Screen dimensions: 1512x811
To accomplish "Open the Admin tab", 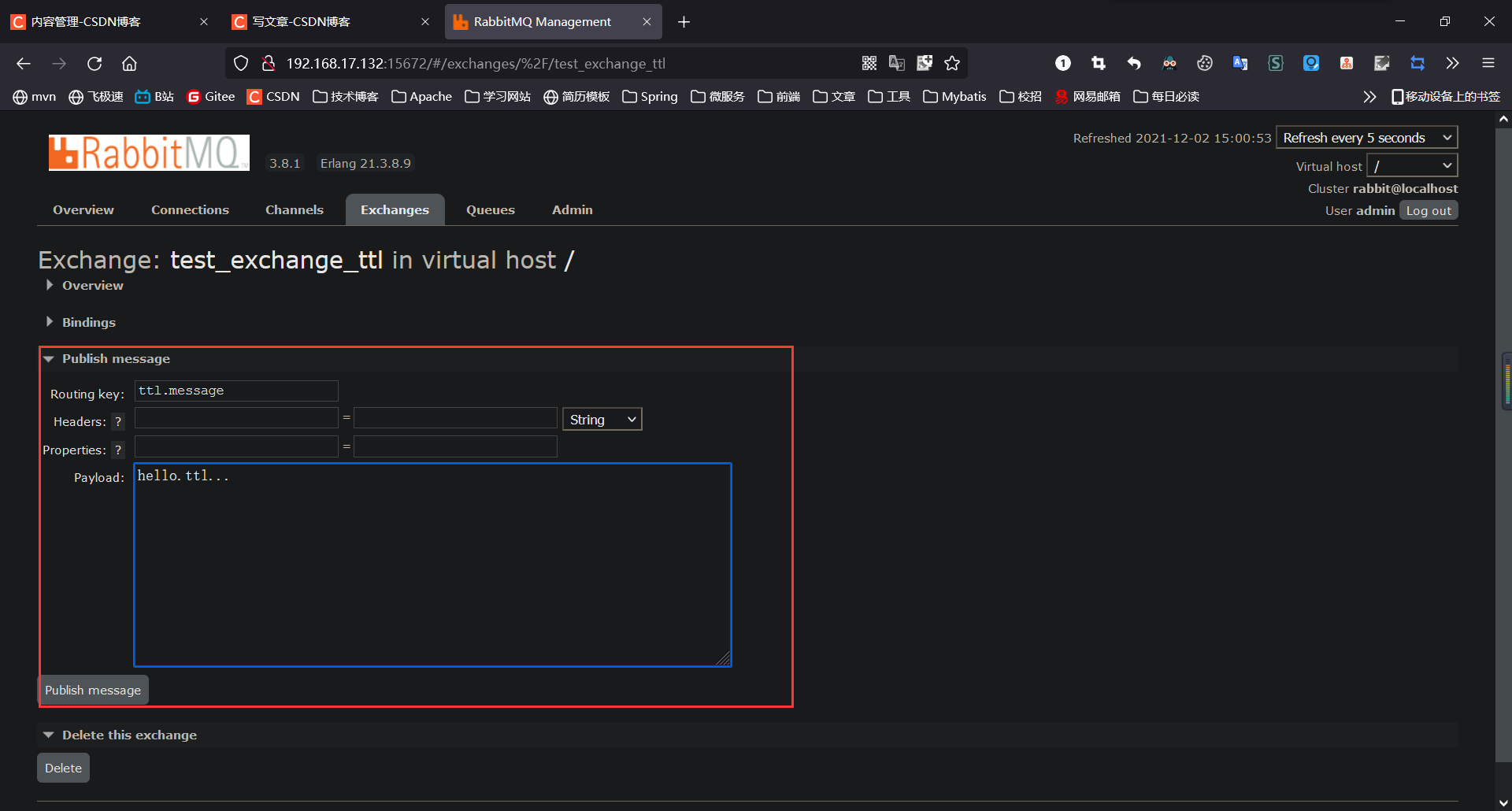I will pyautogui.click(x=573, y=210).
